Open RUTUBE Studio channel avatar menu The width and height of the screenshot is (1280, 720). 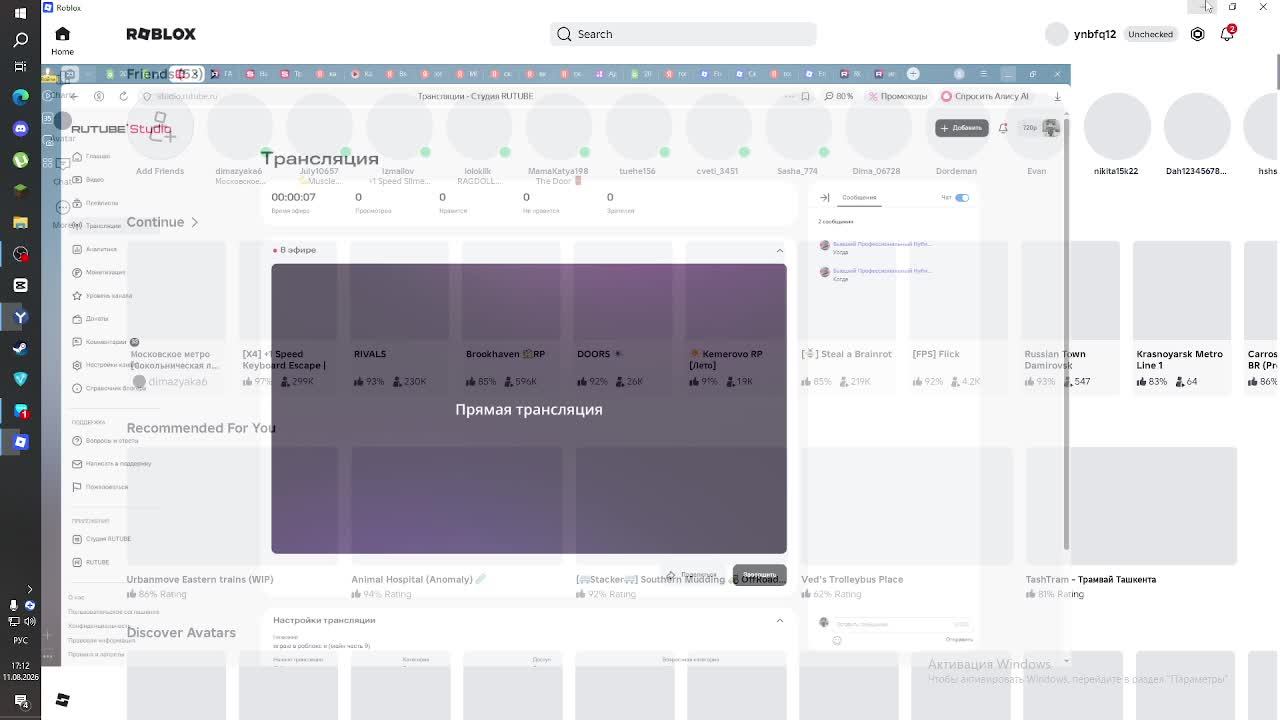[1051, 127]
